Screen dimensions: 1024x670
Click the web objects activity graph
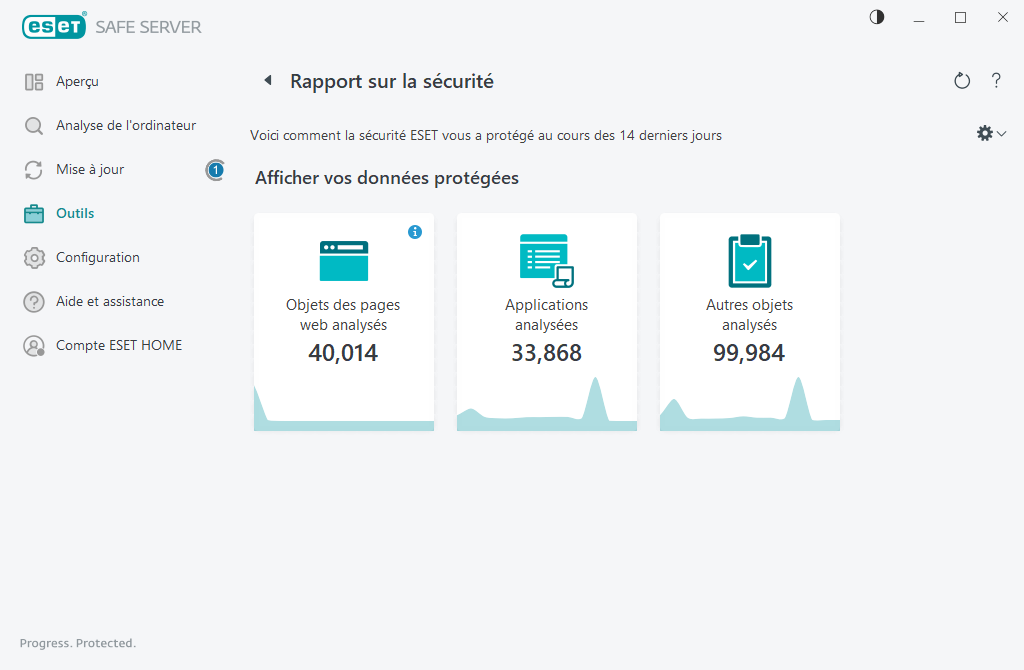pos(344,408)
